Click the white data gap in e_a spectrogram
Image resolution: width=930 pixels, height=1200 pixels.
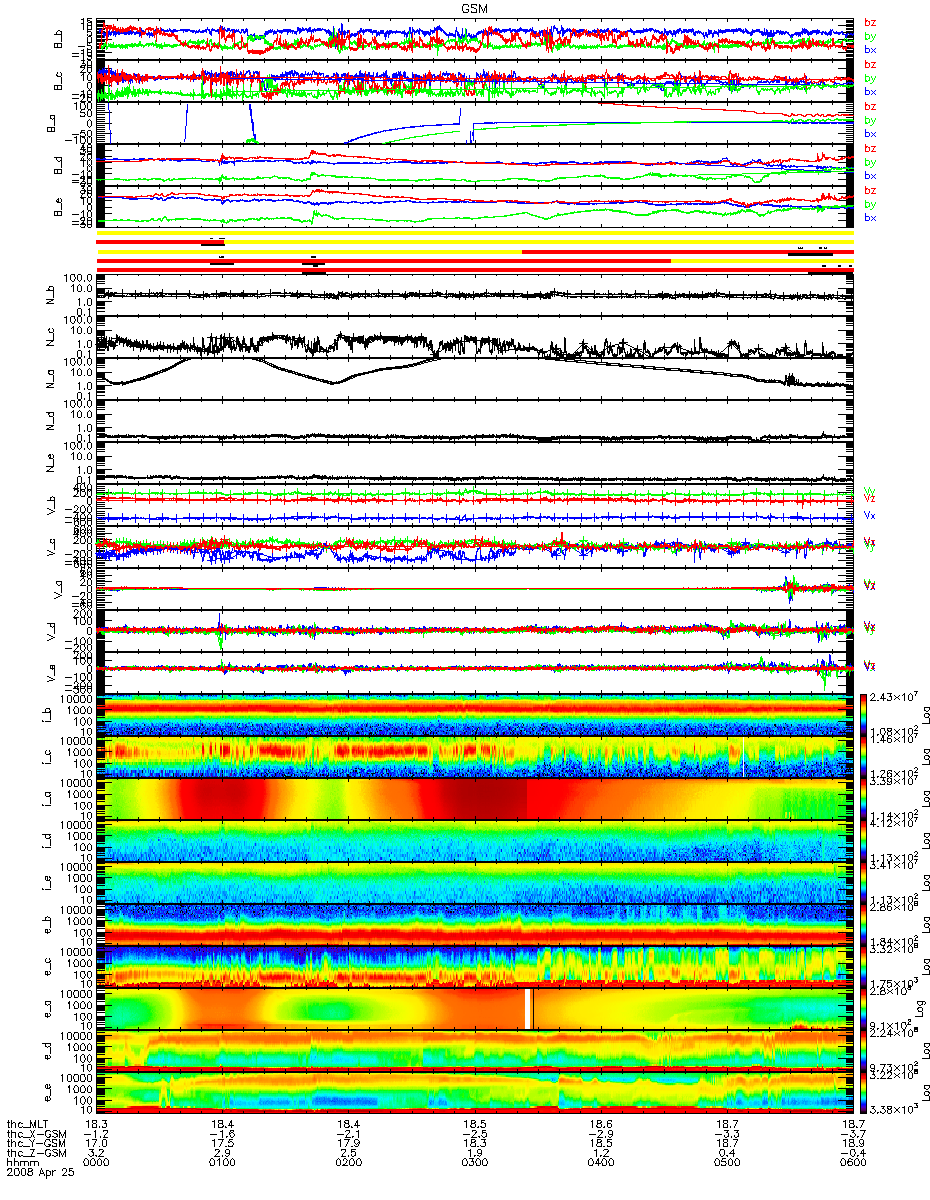[527, 1008]
